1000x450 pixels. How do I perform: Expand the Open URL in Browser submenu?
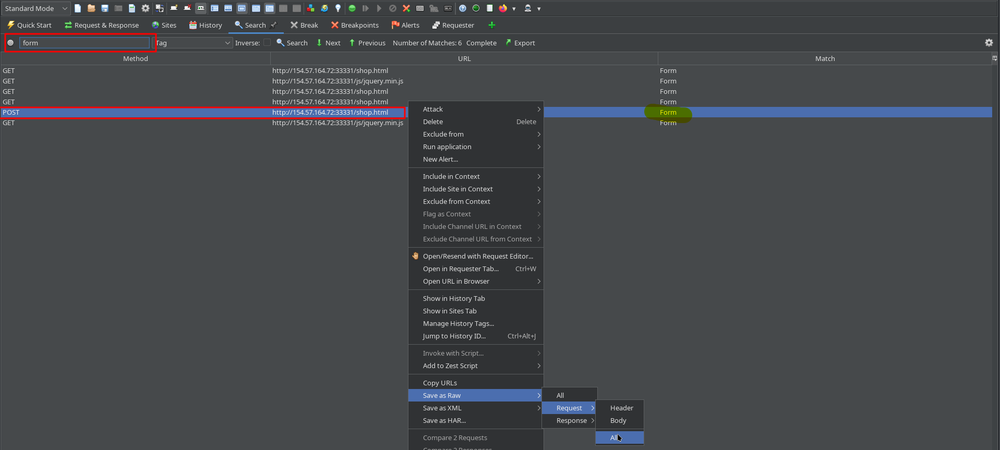[475, 281]
